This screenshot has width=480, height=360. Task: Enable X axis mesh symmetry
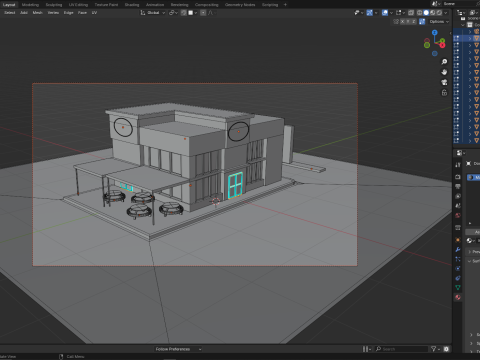coord(402,22)
